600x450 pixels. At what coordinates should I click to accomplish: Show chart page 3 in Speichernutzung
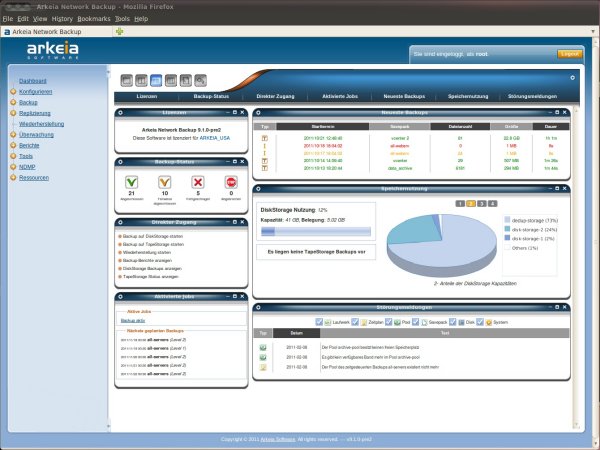click(482, 204)
